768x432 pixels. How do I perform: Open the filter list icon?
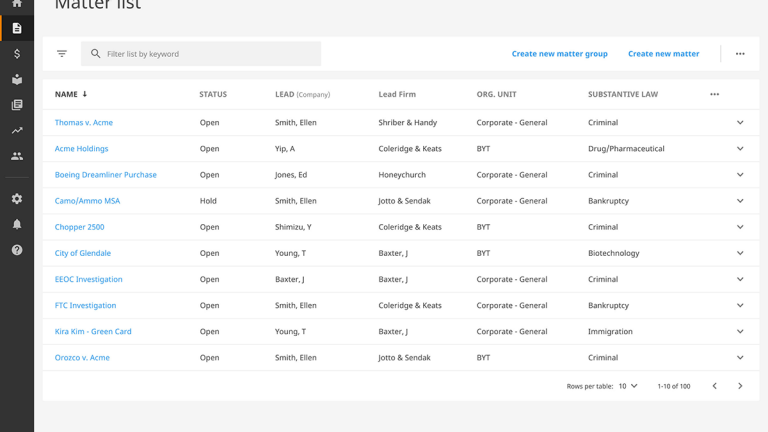coord(62,54)
